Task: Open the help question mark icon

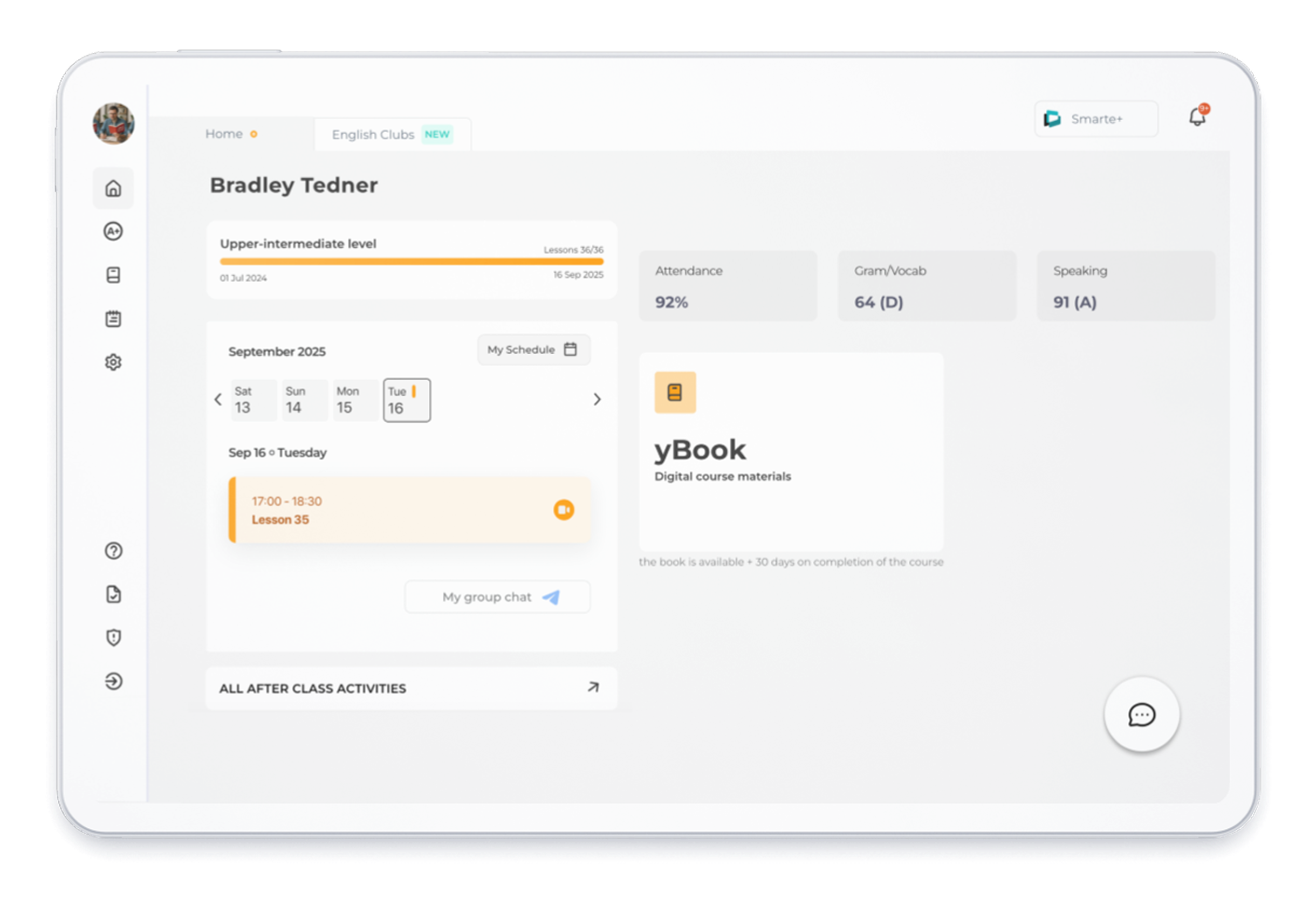Action: coord(114,551)
